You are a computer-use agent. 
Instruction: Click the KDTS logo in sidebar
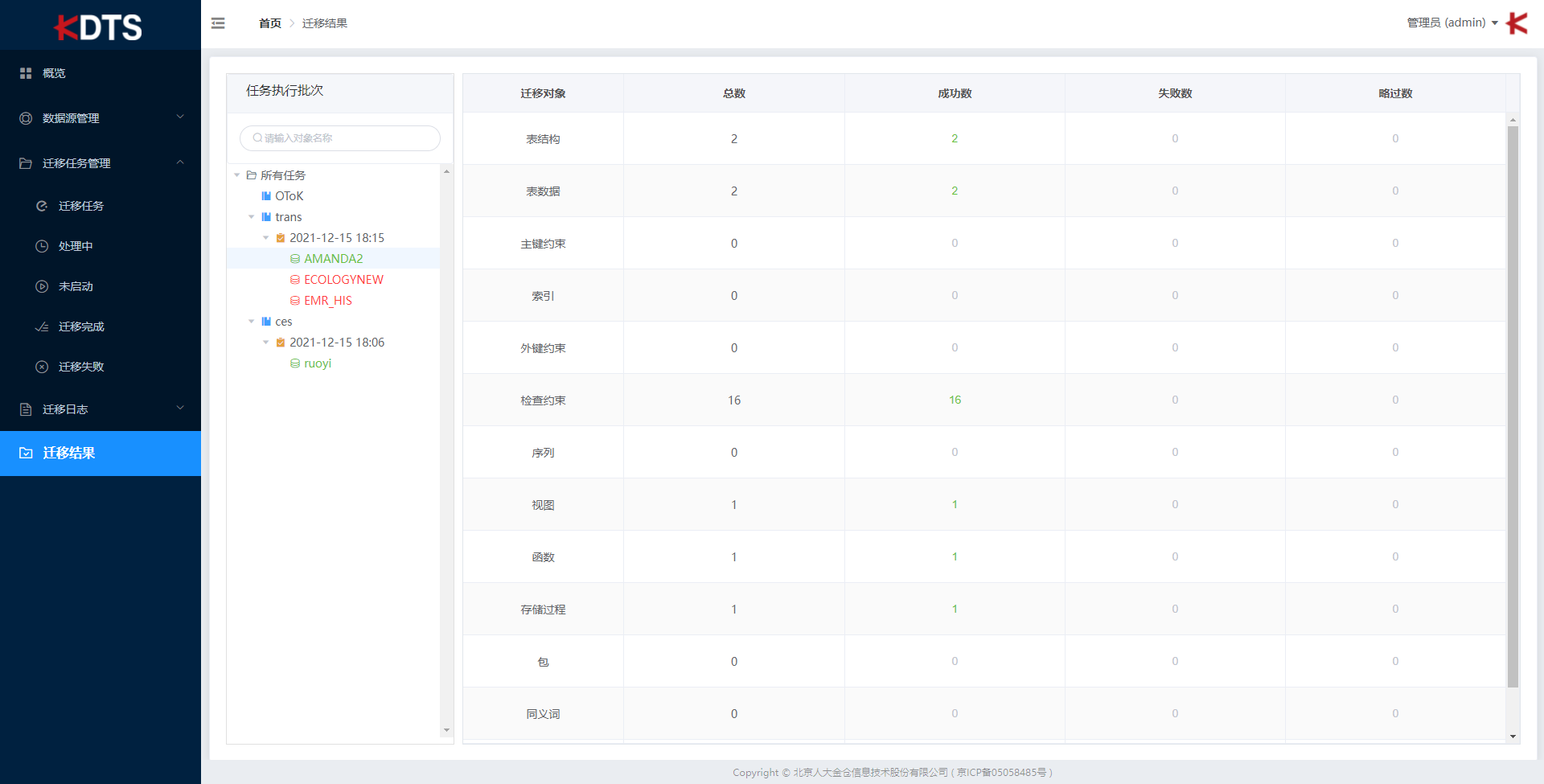click(x=98, y=27)
